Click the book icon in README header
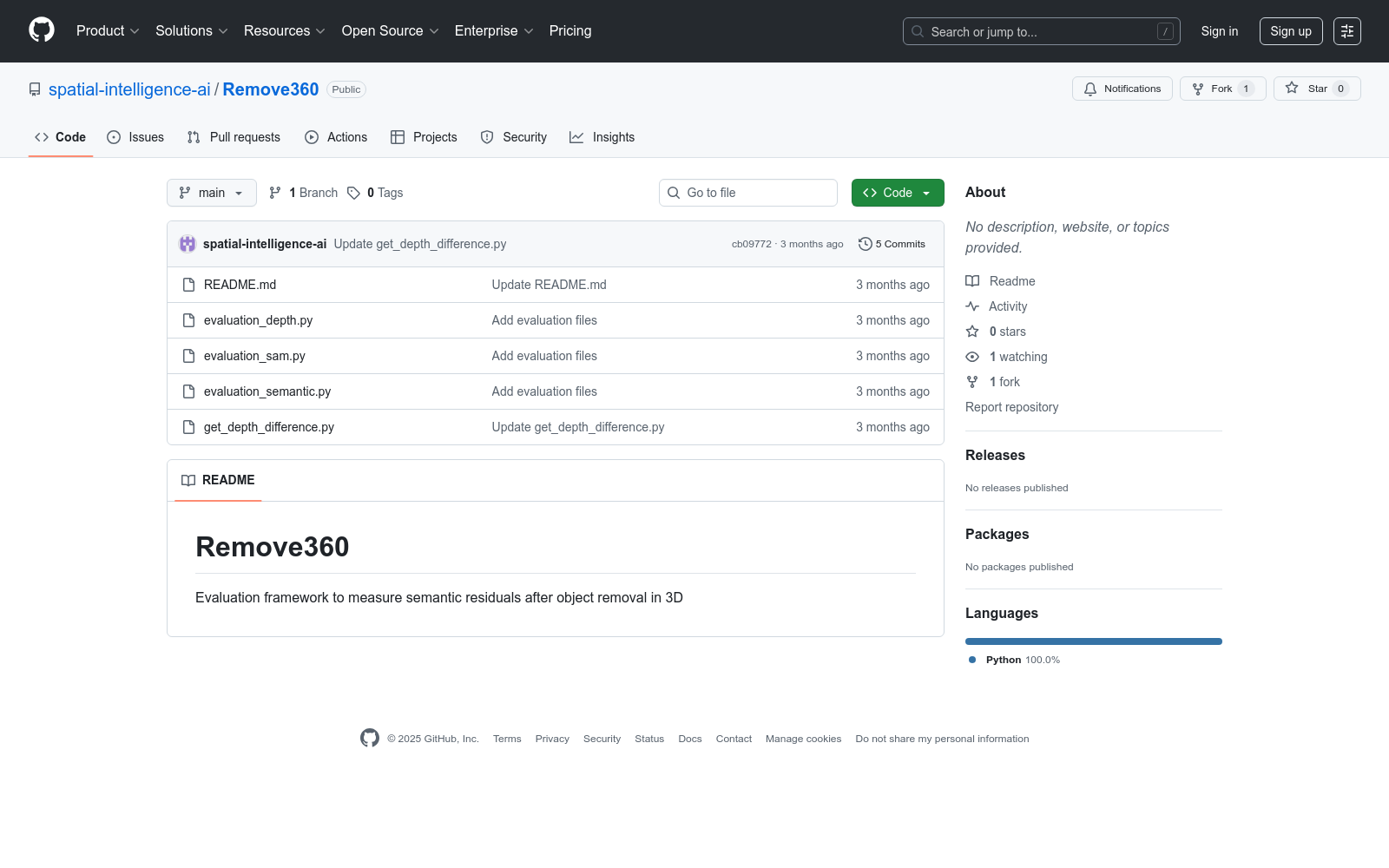The height and width of the screenshot is (868, 1389). [188, 480]
